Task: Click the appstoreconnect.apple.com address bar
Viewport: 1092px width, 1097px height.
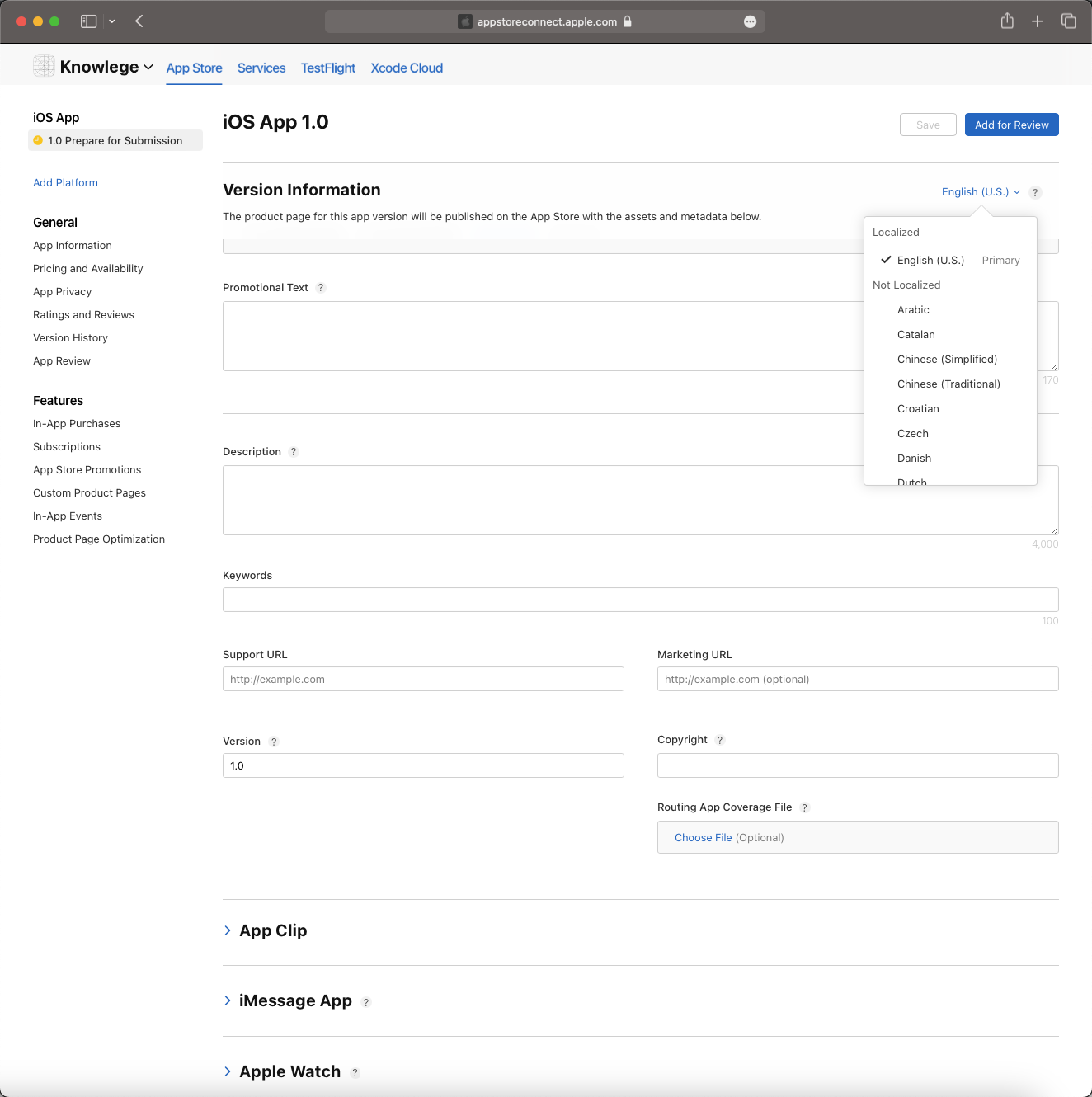Action: [x=545, y=21]
